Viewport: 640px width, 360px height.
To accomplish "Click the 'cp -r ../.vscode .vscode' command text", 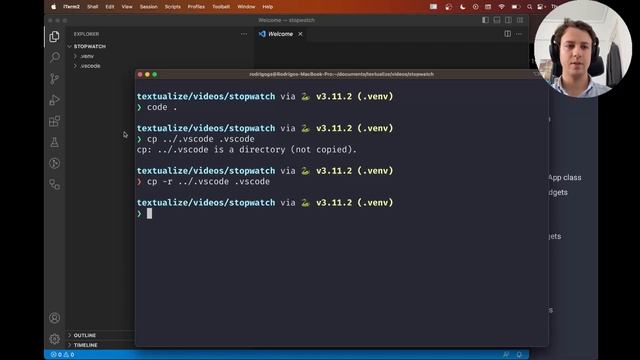I will pos(208,181).
